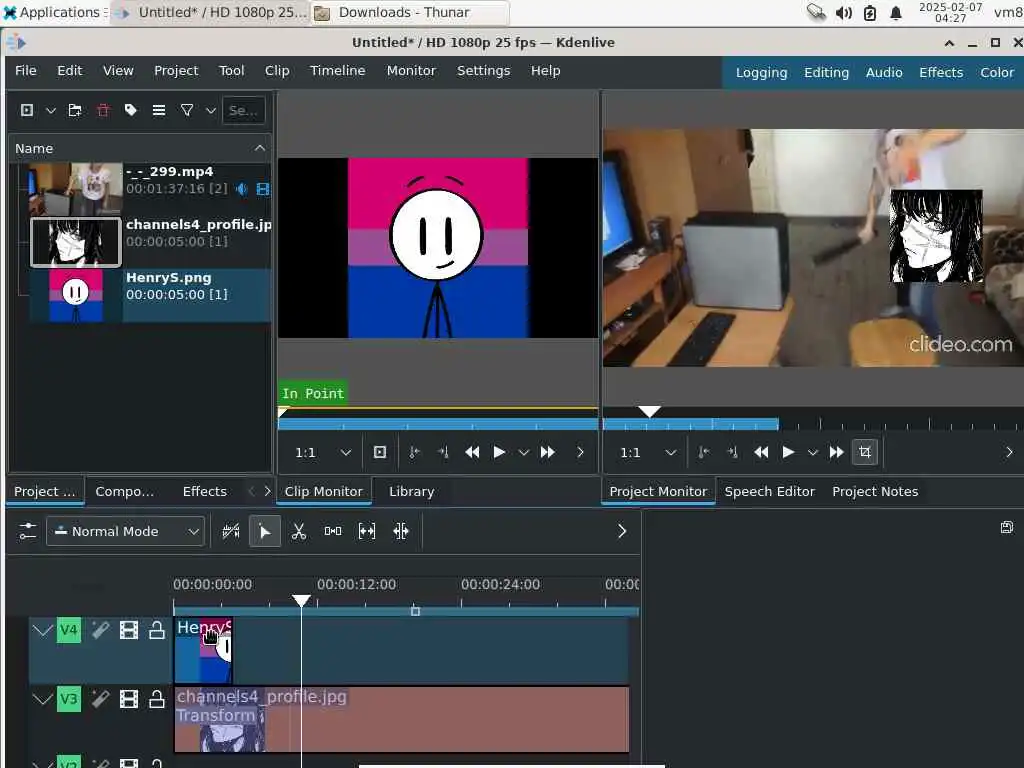
Task: Set zone in point in project monitor
Action: click(703, 452)
